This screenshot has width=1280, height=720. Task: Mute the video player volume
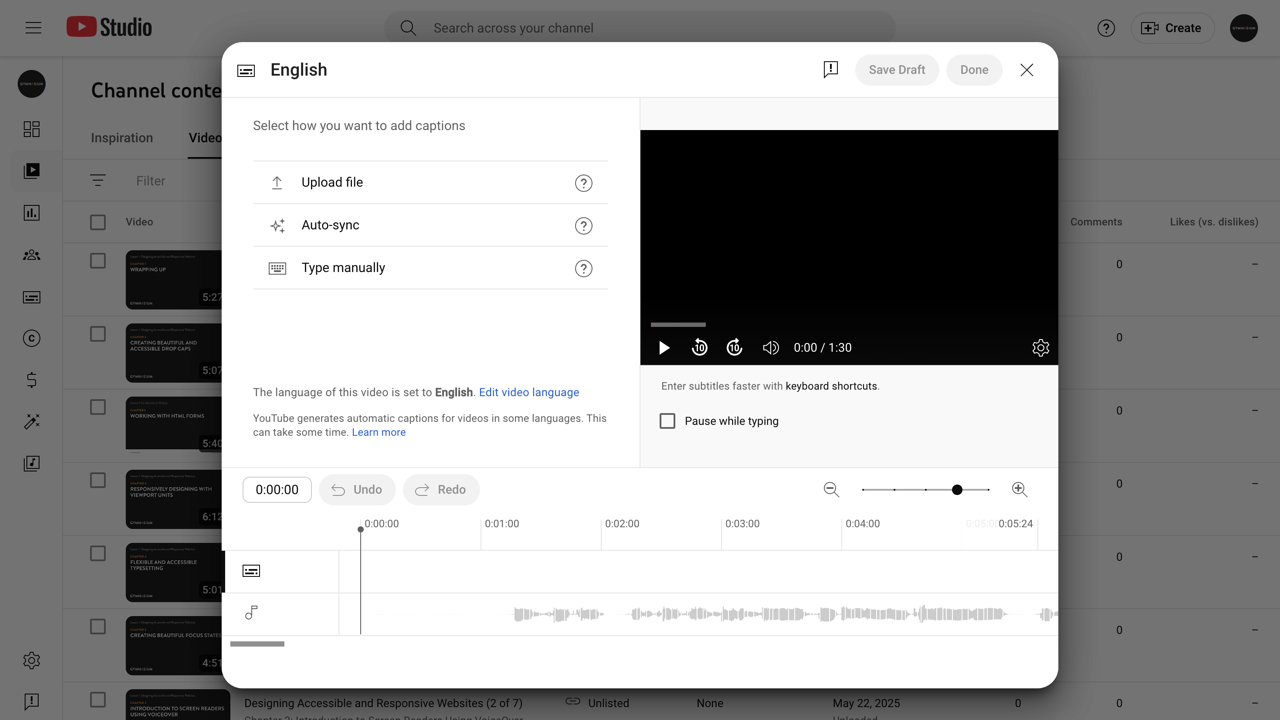(x=770, y=348)
